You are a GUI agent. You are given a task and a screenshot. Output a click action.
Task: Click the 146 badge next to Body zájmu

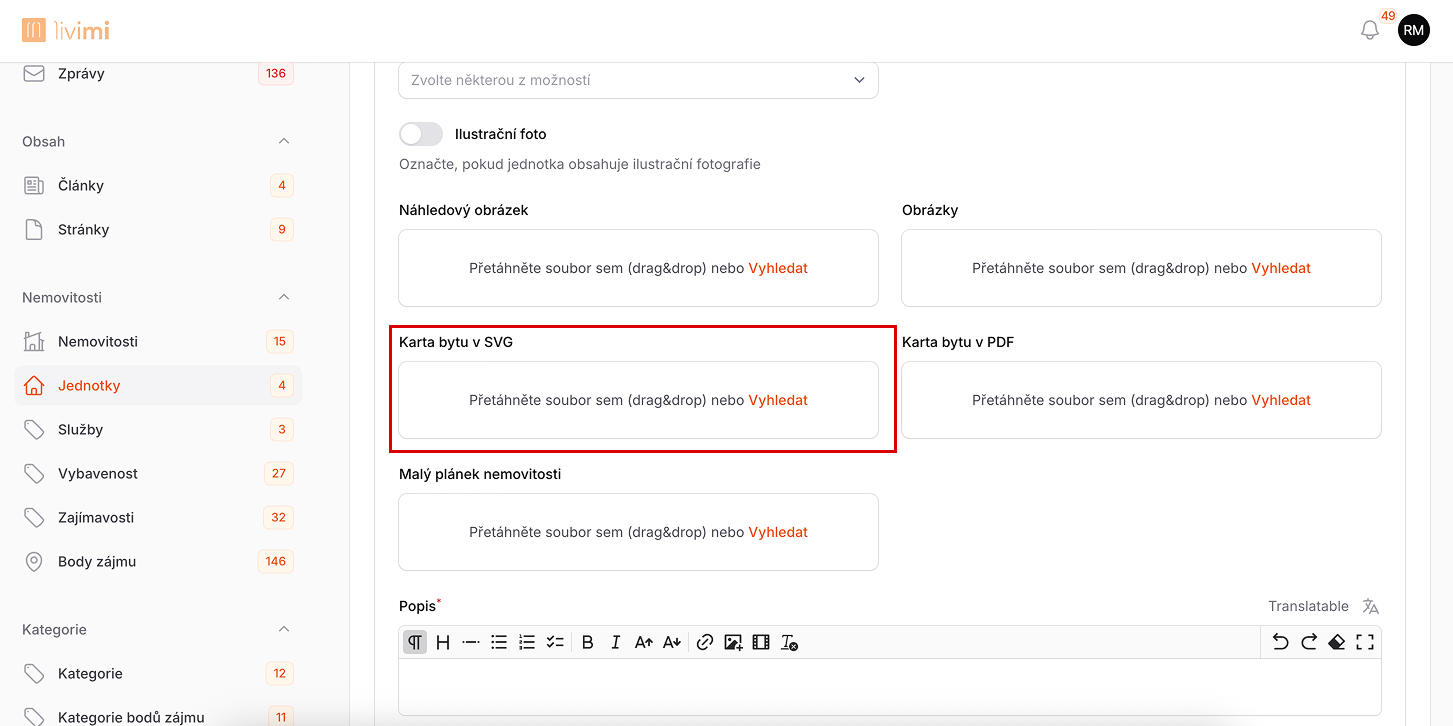point(276,561)
